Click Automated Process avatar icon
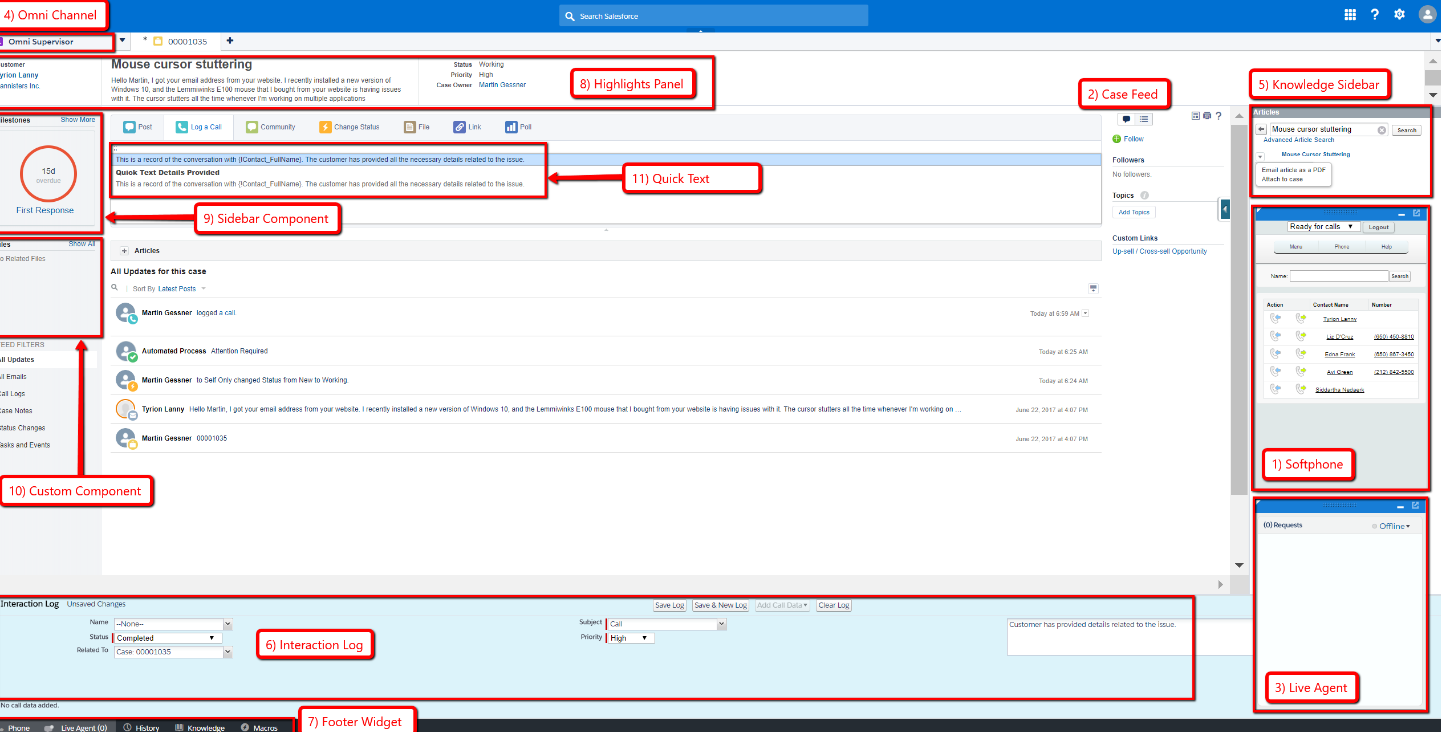Image resolution: width=1441 pixels, height=732 pixels. (126, 351)
